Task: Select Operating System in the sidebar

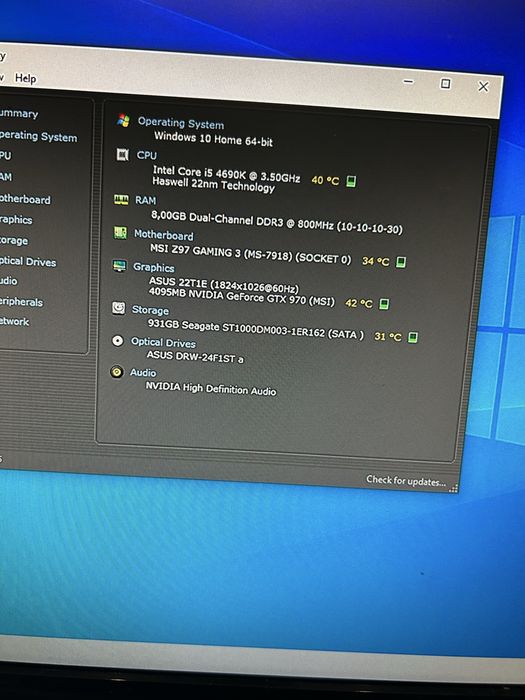Action: 38,136
